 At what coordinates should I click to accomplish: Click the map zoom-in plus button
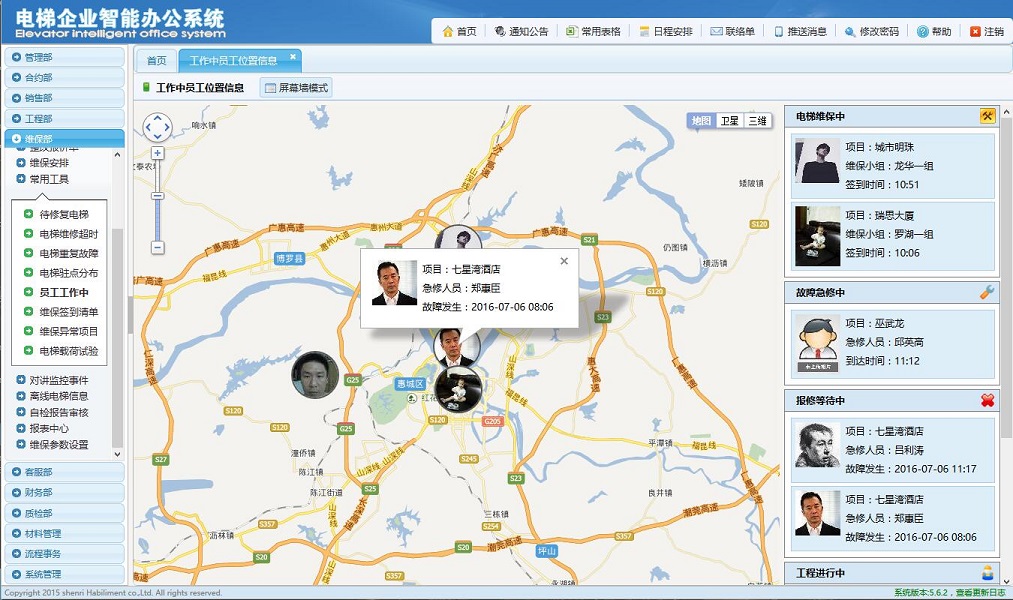[x=157, y=153]
